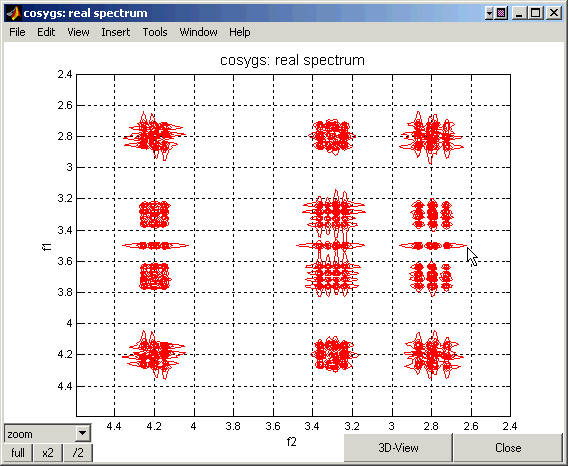Click the purple square title bar icon
Screen dimensions: 568x466
pos(501,13)
